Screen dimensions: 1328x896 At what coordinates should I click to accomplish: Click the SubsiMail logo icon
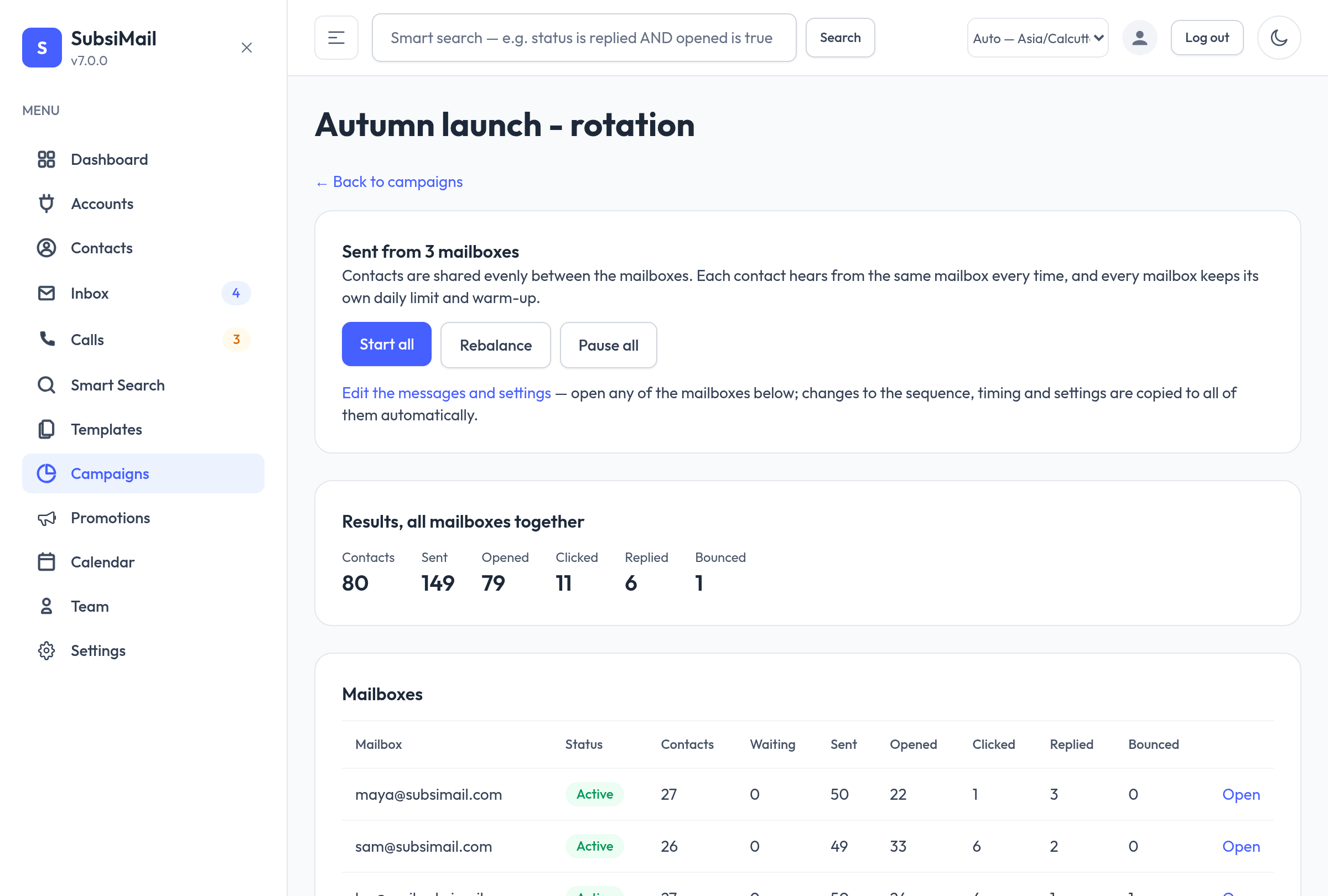click(x=41, y=48)
